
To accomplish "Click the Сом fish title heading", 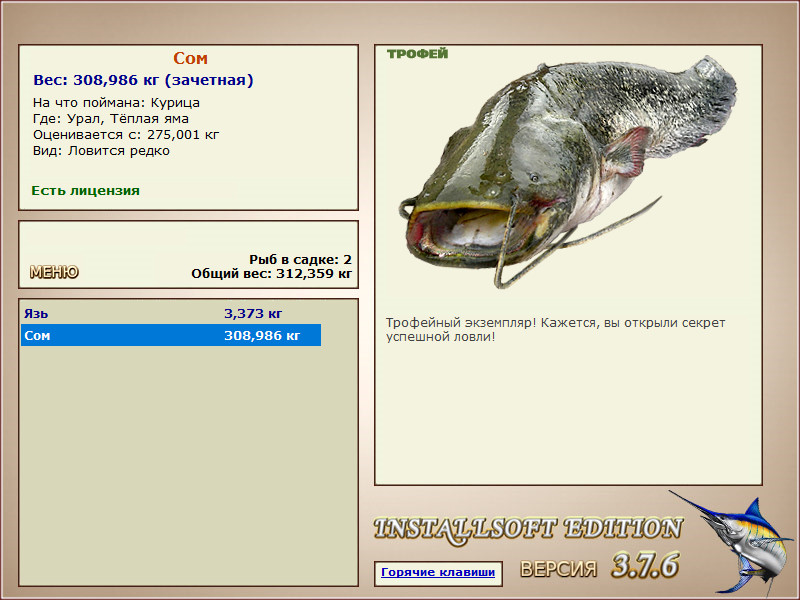I will pyautogui.click(x=190, y=58).
